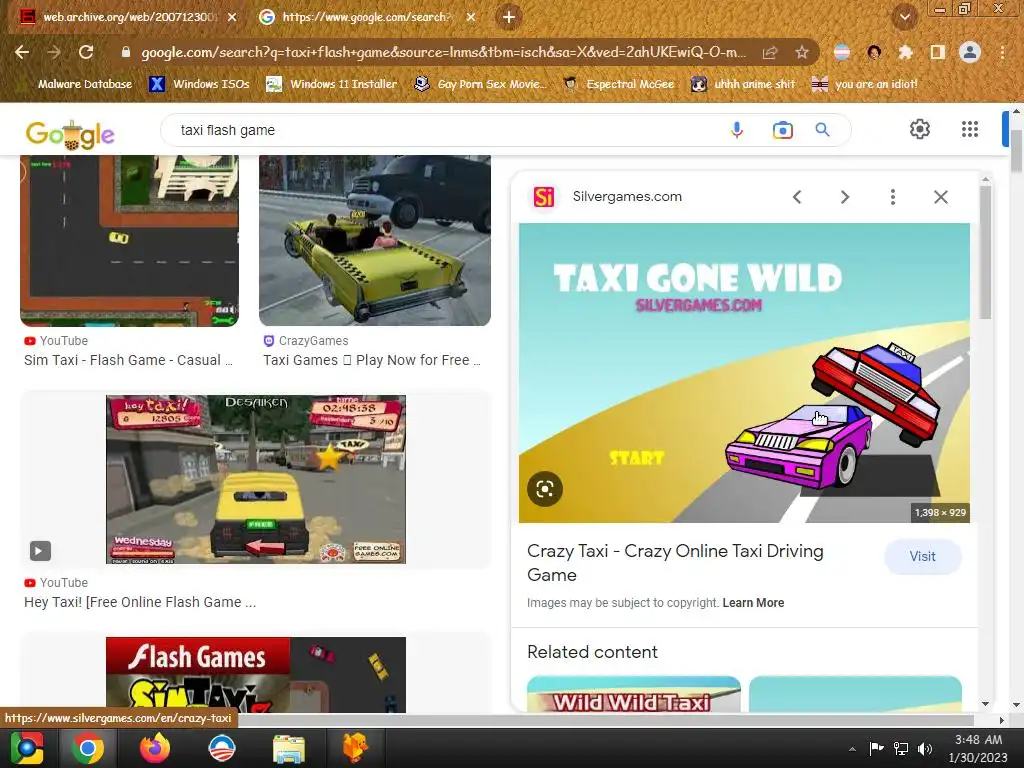Click the Silvergames.com source name

tap(627, 197)
